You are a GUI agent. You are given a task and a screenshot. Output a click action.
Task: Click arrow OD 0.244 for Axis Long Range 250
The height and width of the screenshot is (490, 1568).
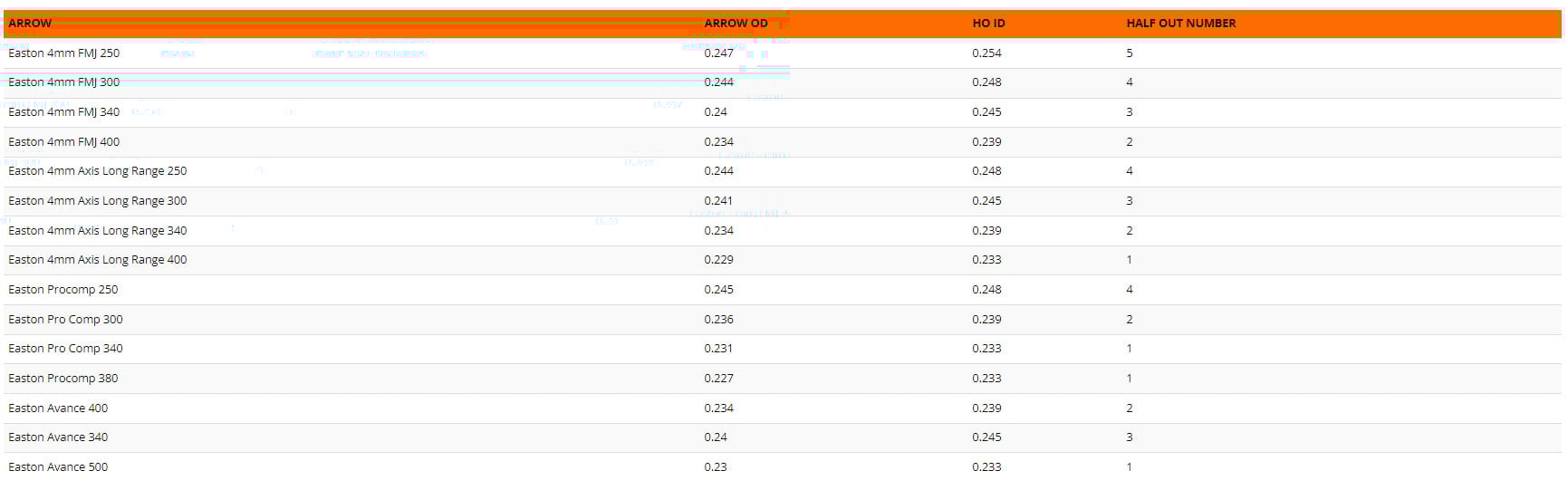pos(718,171)
